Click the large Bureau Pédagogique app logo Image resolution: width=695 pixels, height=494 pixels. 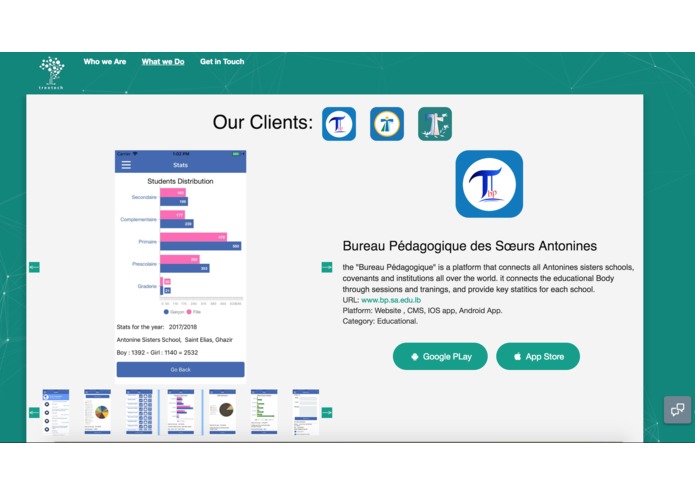pyautogui.click(x=489, y=184)
